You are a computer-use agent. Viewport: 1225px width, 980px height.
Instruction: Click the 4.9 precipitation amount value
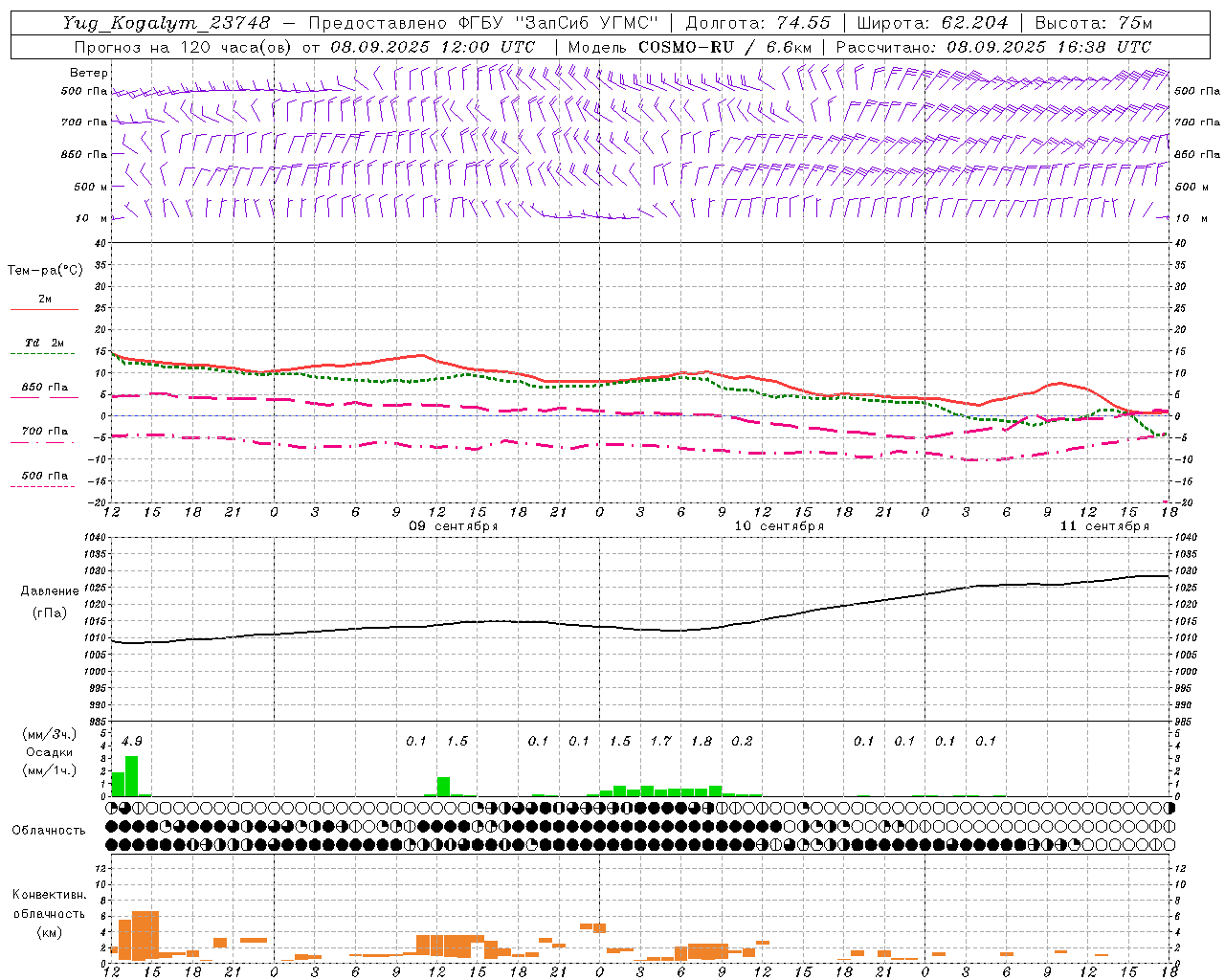point(132,741)
